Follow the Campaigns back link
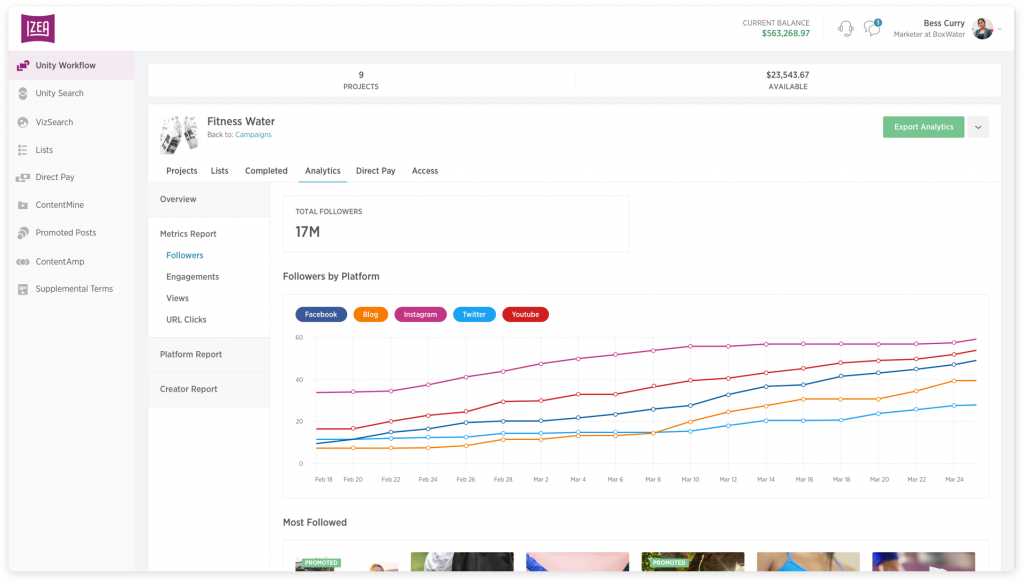 coord(253,135)
